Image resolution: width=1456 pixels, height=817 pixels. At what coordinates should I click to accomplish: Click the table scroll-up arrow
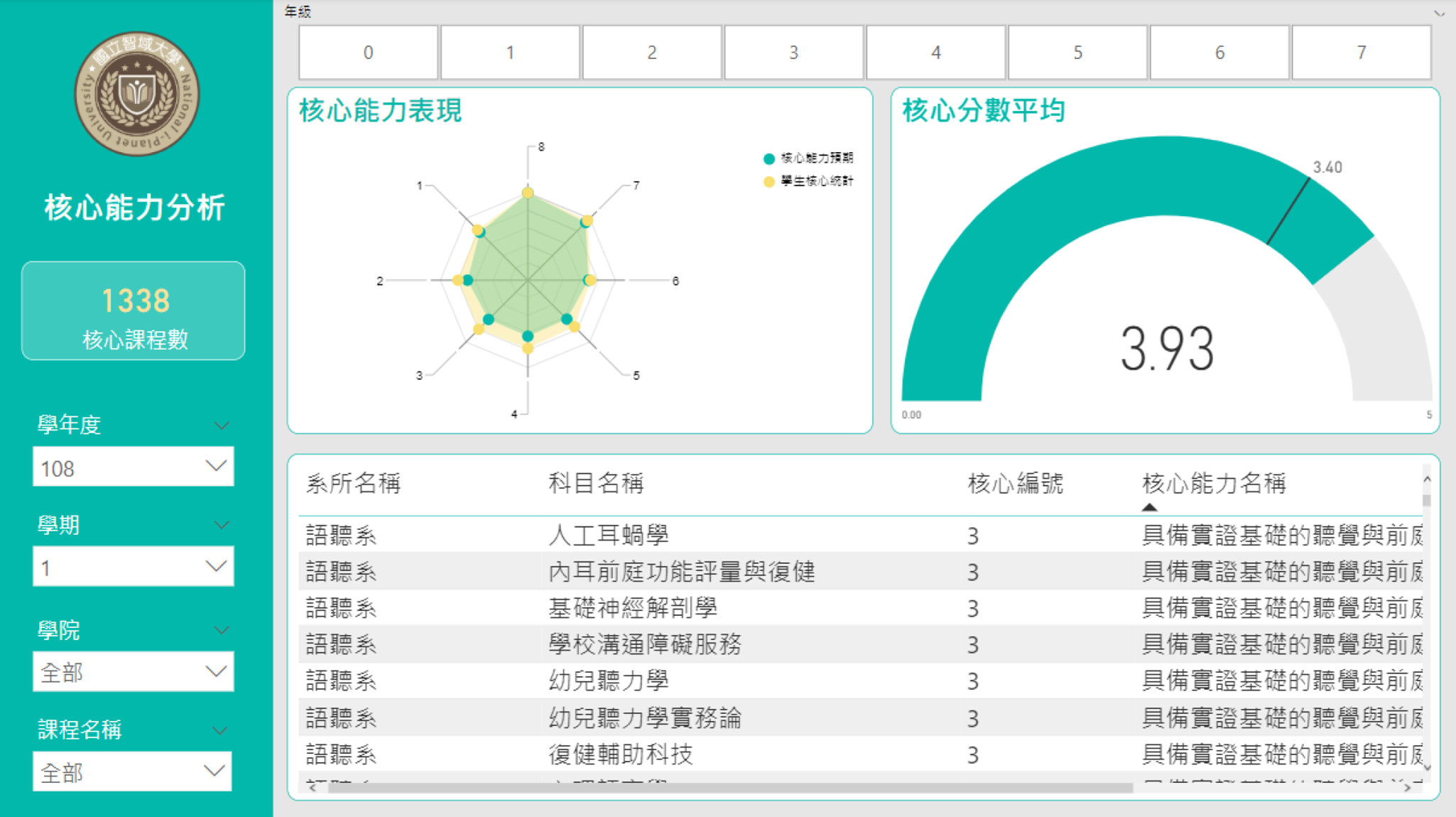coord(1427,480)
